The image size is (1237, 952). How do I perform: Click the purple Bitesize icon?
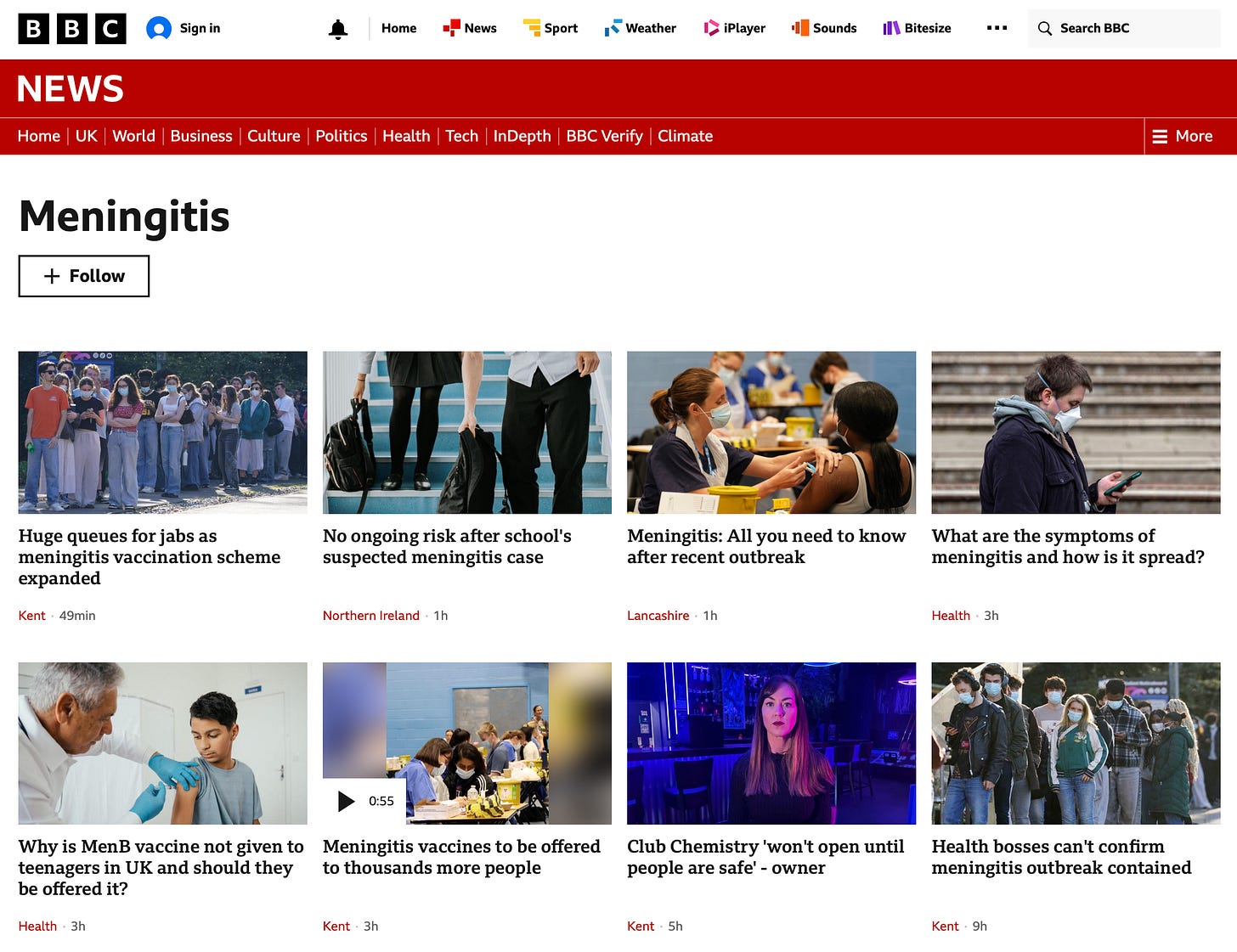click(891, 29)
